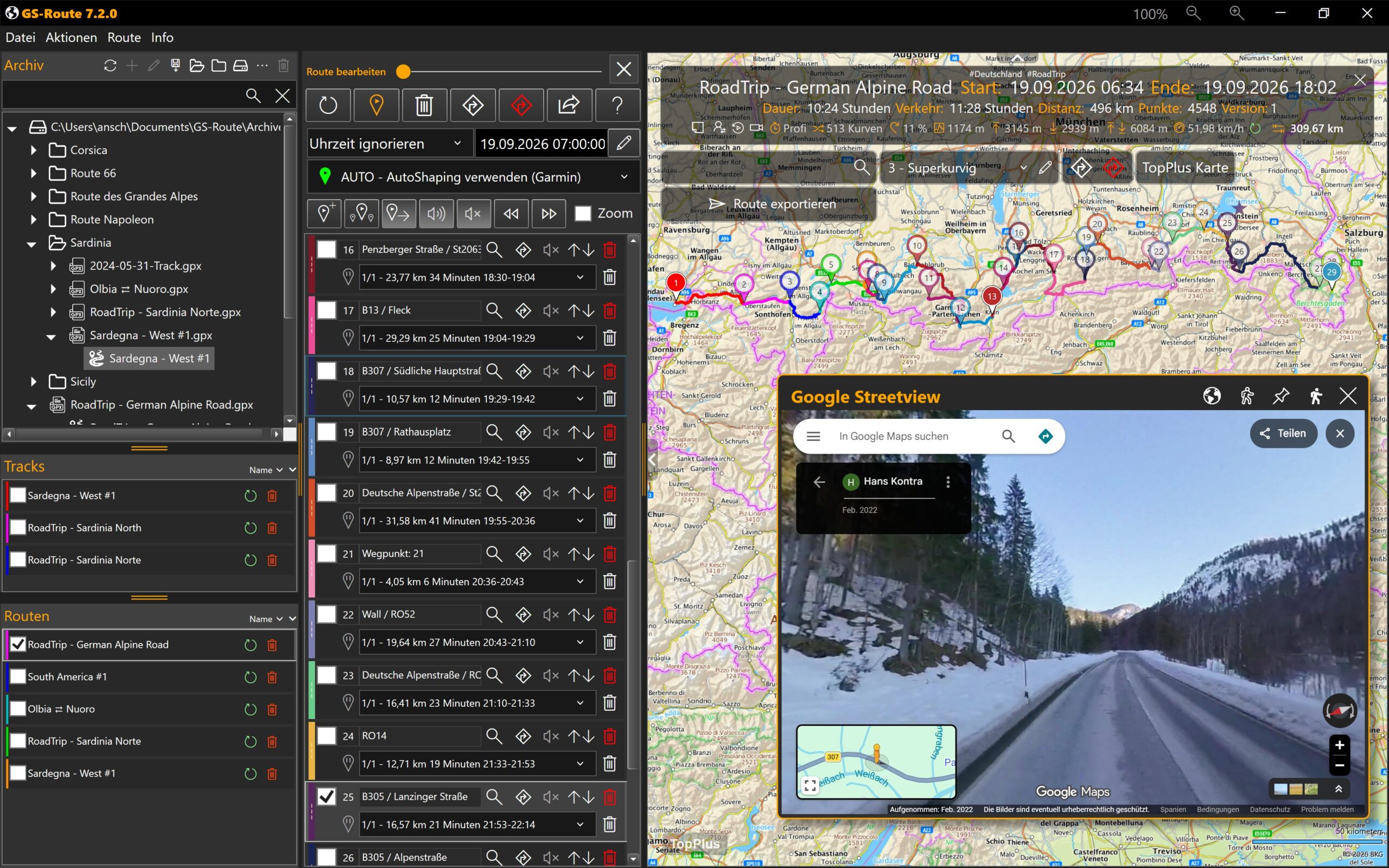Click reload icon for South America #1 route
The height and width of the screenshot is (868, 1389).
(250, 678)
